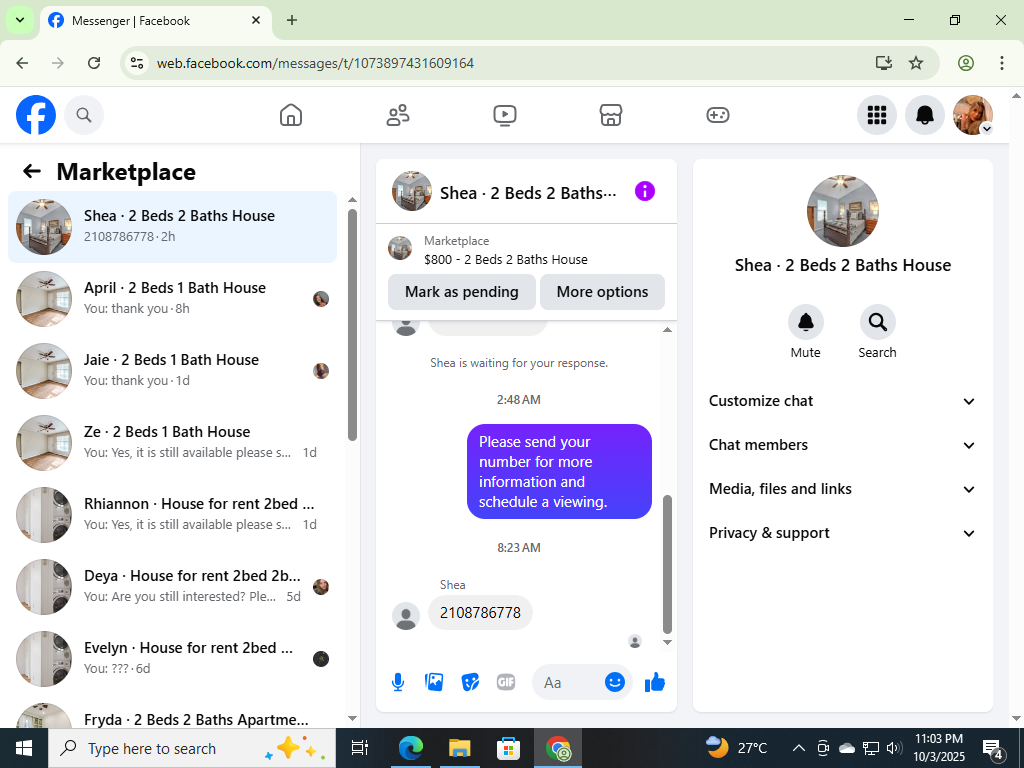Mark the listing as pending
This screenshot has height=768, width=1024.
point(462,292)
